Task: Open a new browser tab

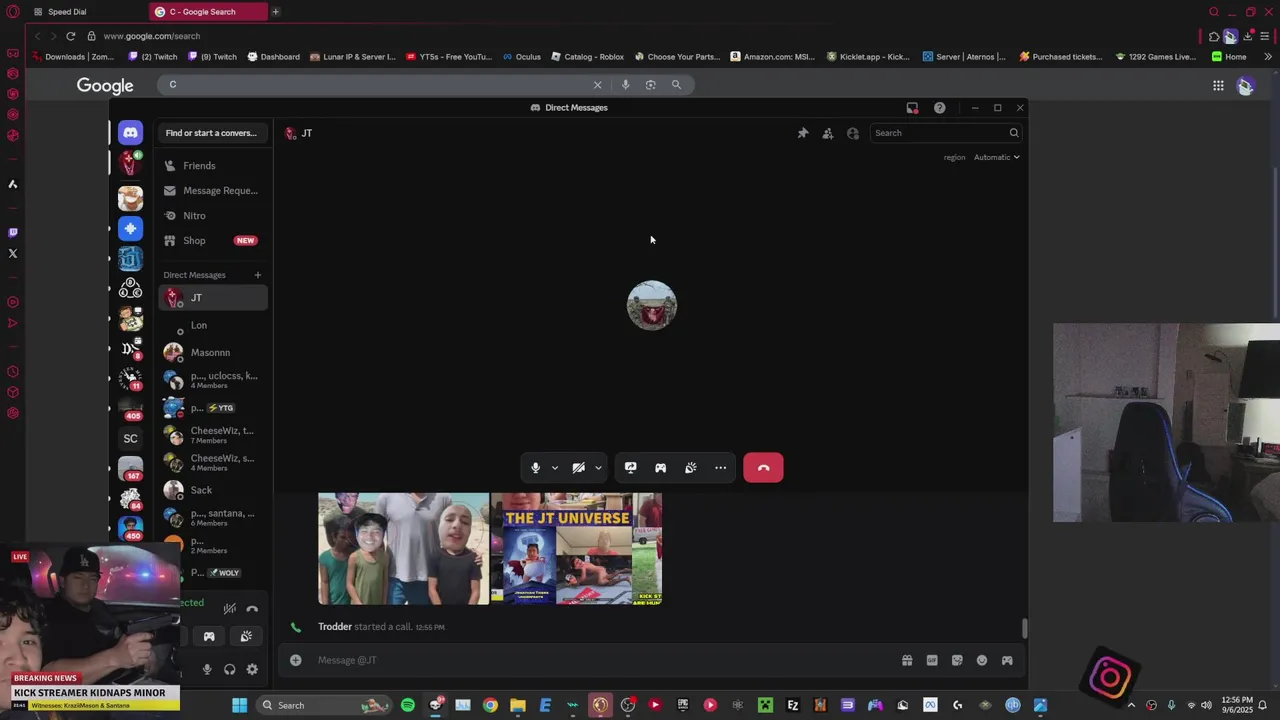Action: click(x=275, y=12)
